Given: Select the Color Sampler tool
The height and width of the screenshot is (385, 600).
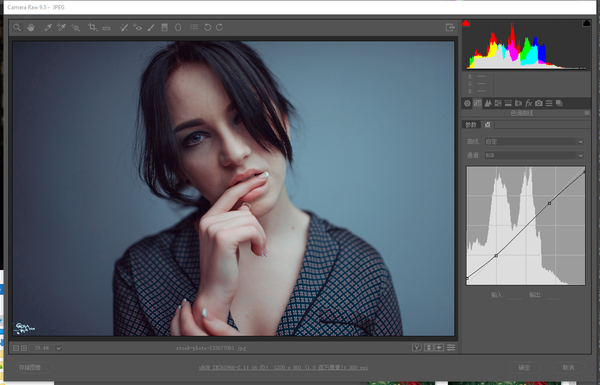Looking at the screenshot, I should tap(61, 27).
